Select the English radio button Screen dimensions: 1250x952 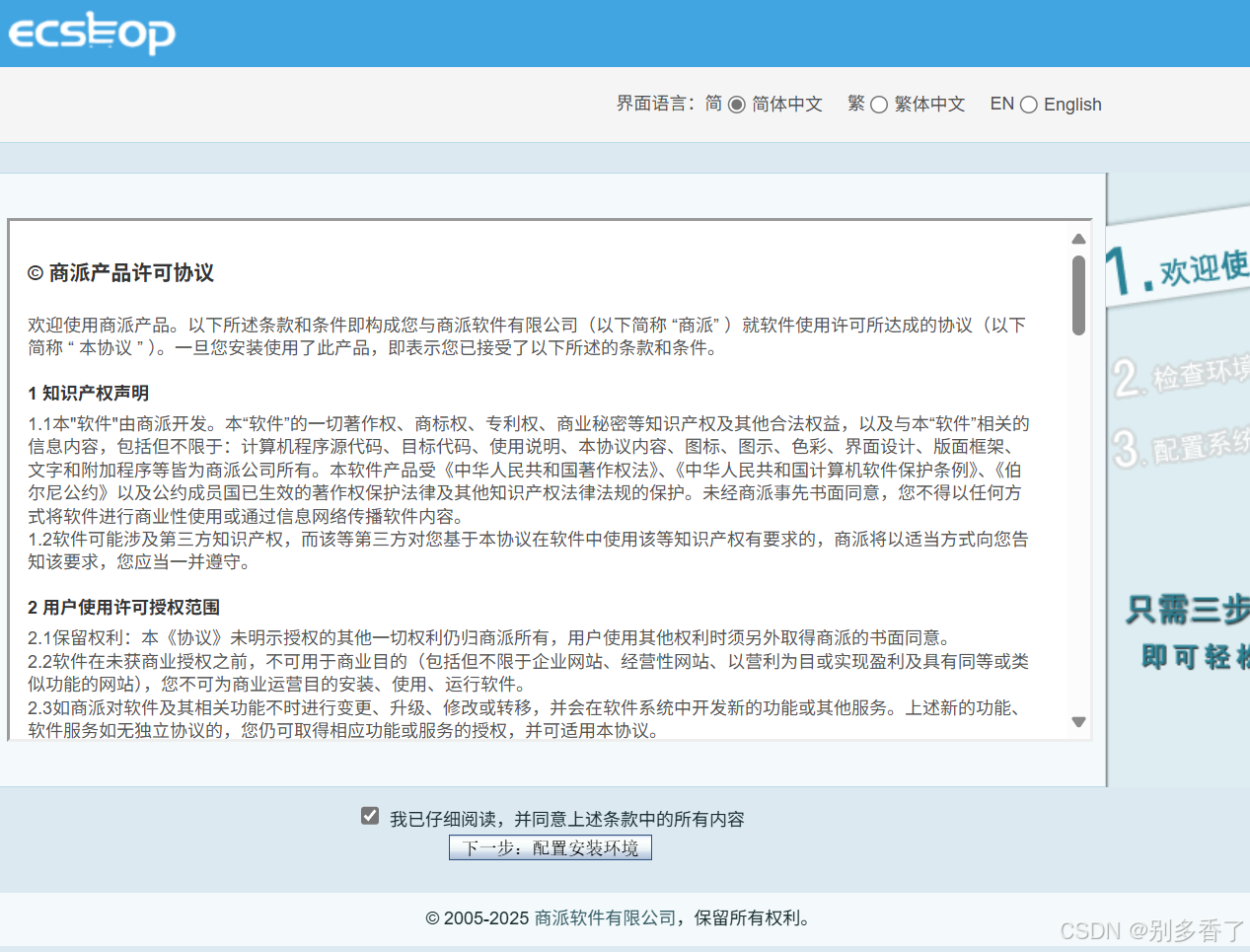(x=1028, y=105)
